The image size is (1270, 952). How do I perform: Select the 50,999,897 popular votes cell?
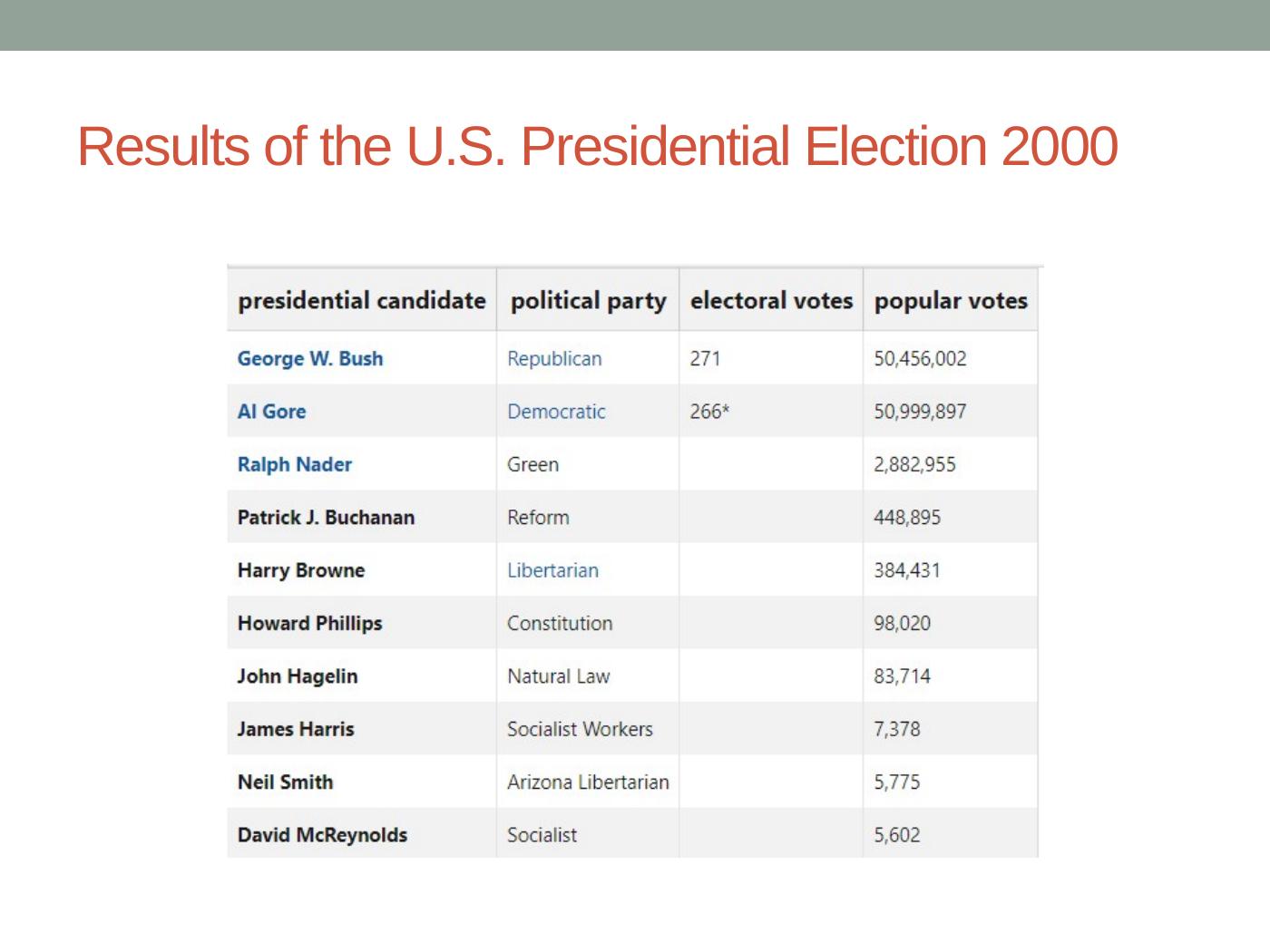(x=920, y=412)
